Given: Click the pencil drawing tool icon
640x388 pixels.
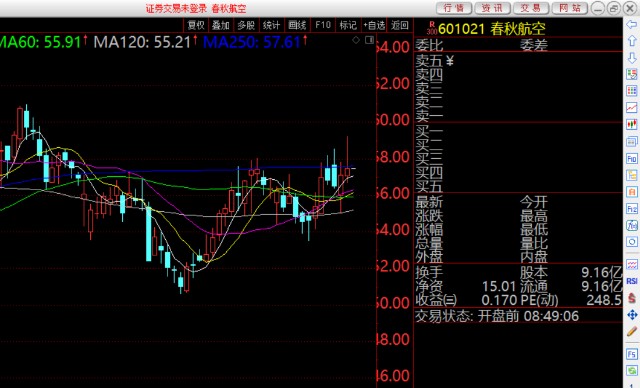Looking at the screenshot, I should [x=631, y=331].
